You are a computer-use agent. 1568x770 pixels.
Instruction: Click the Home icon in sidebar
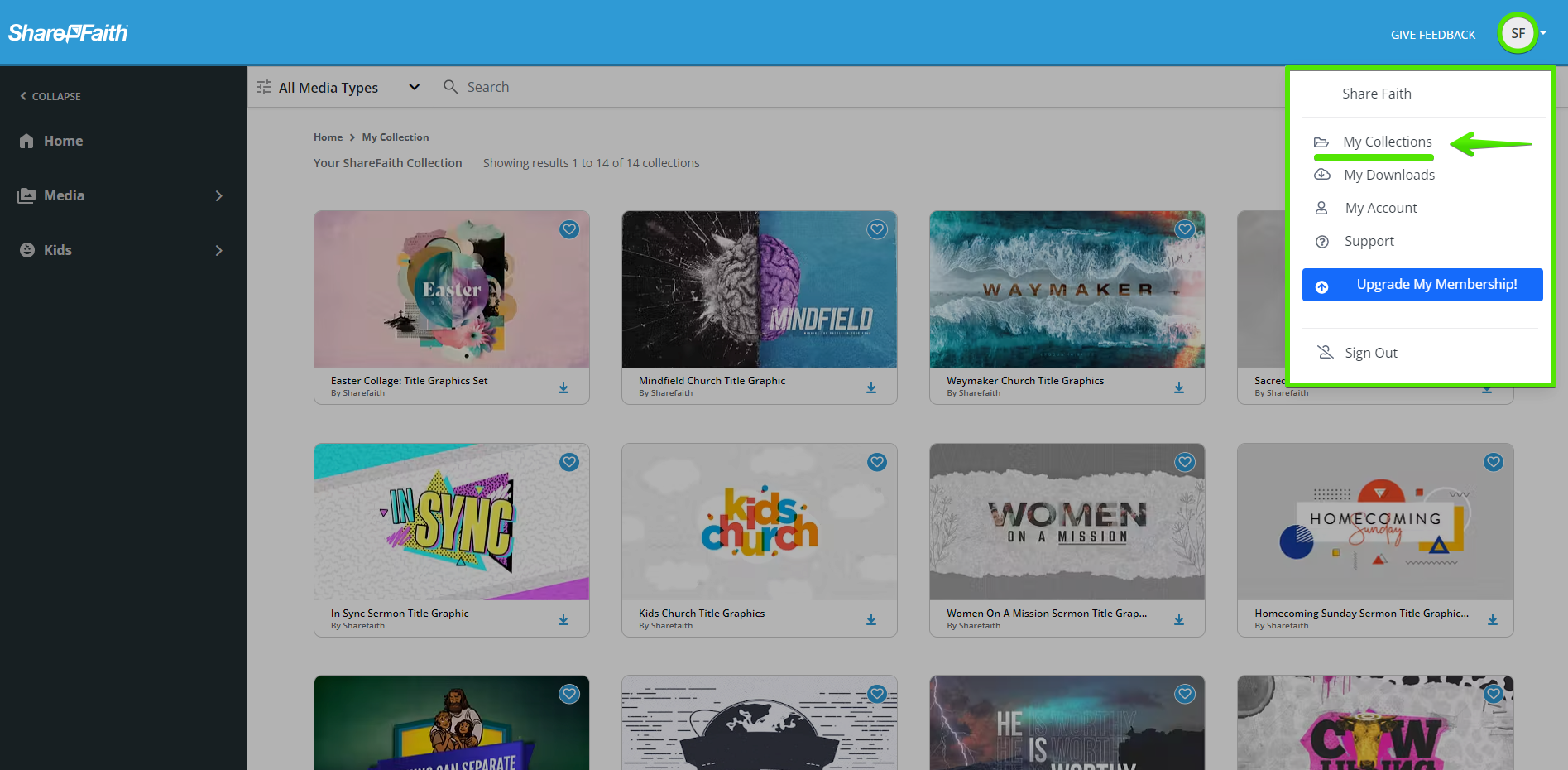click(26, 141)
